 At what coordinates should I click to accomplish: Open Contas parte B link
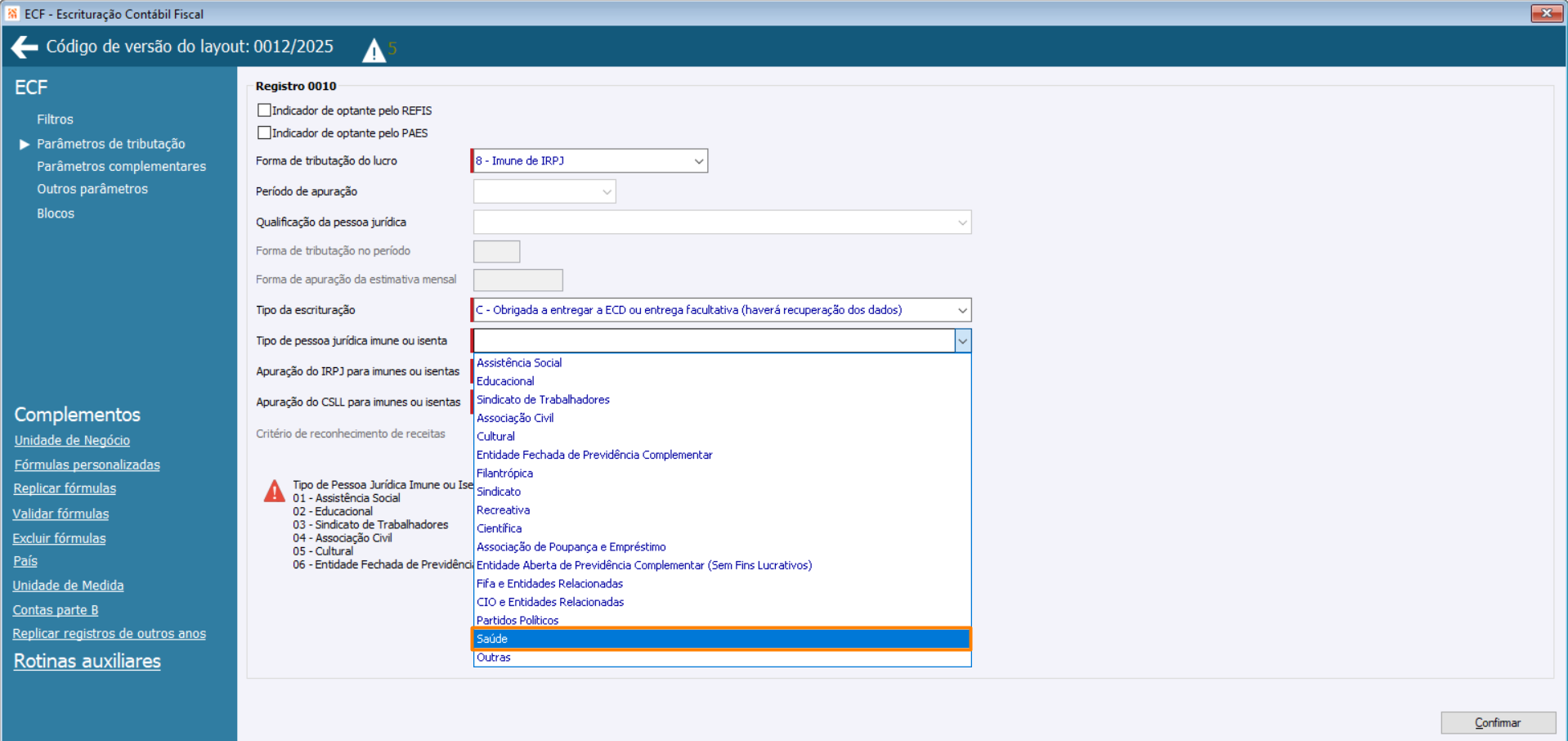point(56,610)
